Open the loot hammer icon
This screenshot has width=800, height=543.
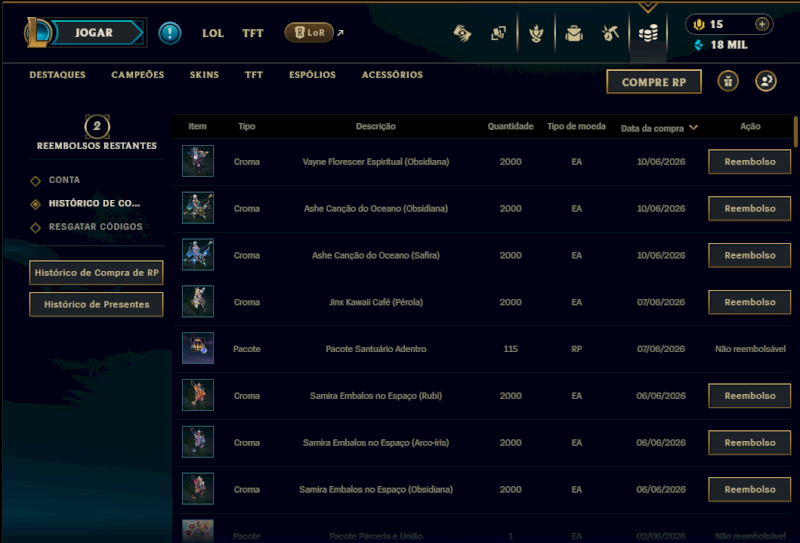point(610,34)
